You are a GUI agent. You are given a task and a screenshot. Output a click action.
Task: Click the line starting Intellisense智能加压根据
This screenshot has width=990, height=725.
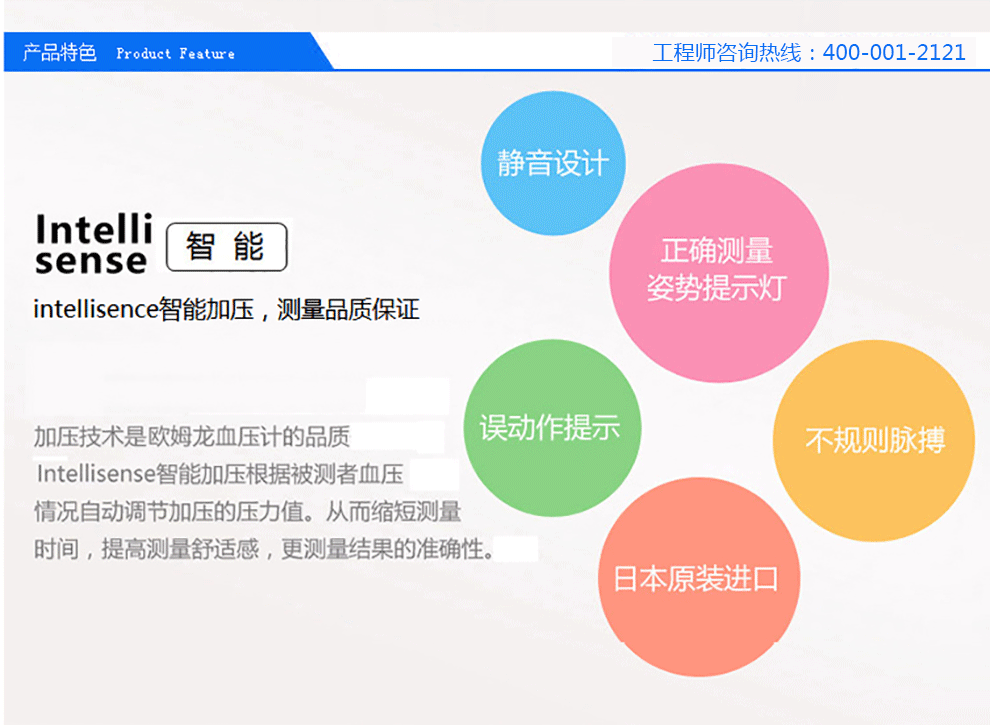pos(220,473)
